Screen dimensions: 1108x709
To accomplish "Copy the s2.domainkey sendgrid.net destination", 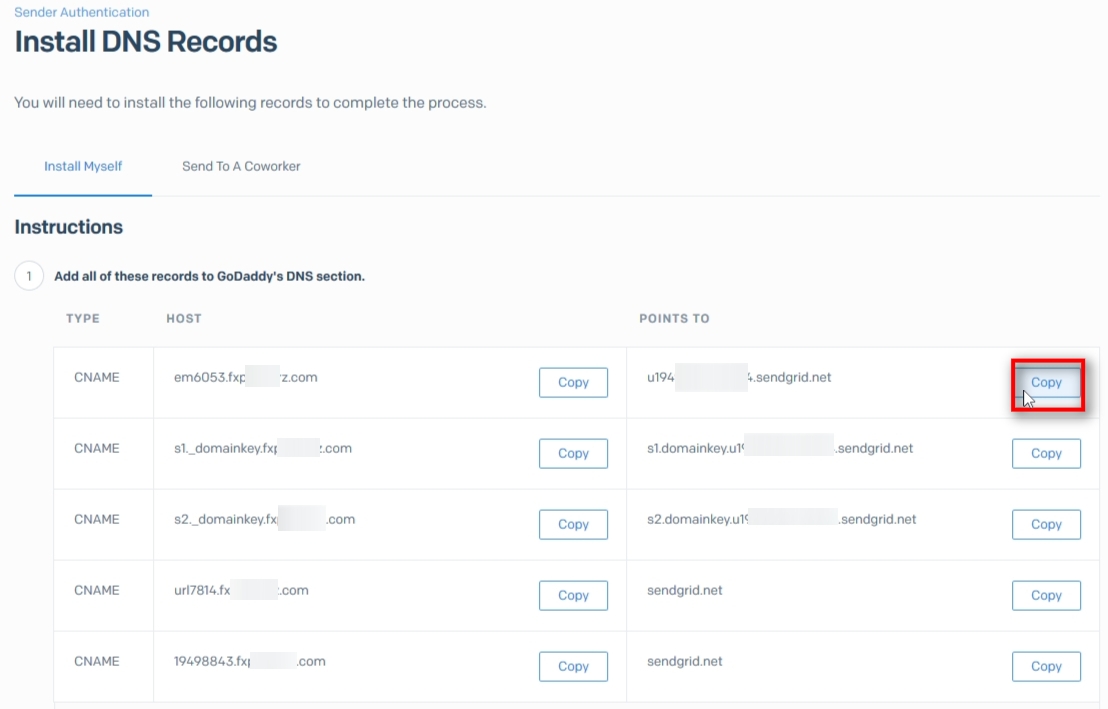I will [x=1046, y=524].
